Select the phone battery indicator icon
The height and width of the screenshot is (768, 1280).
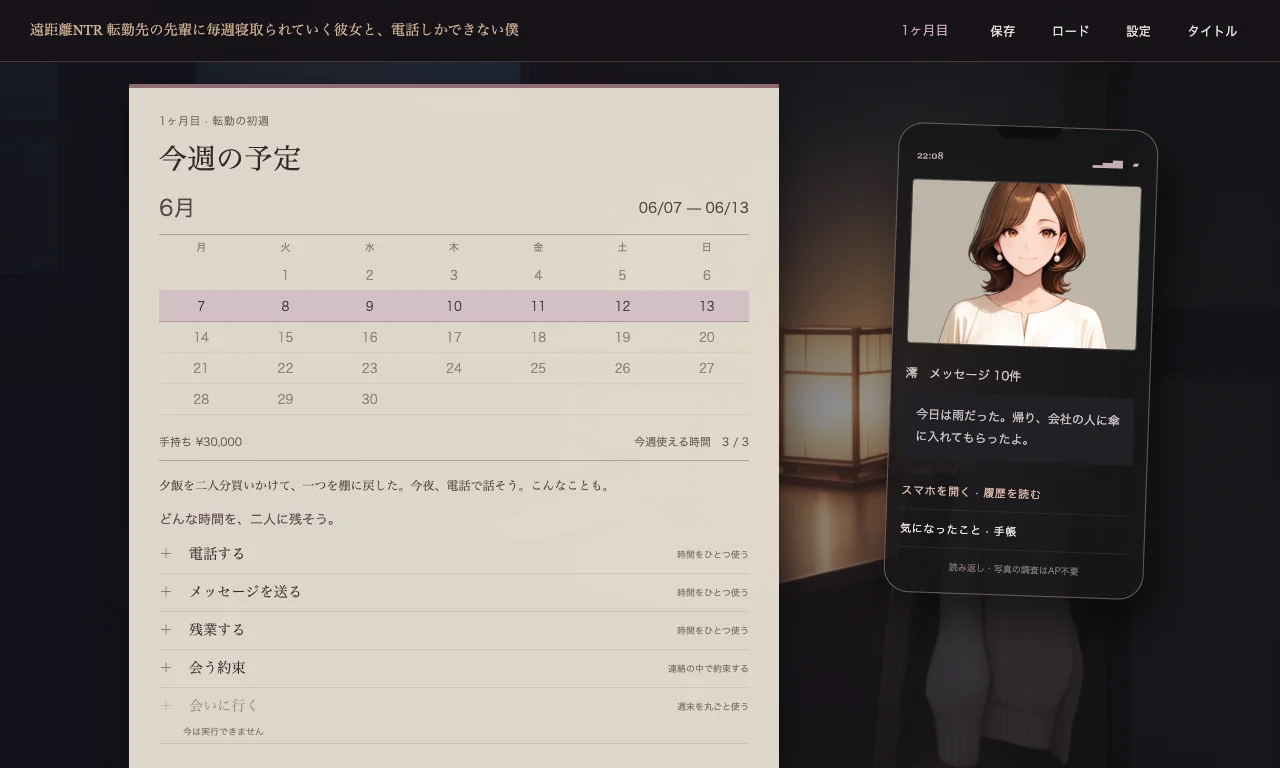click(x=1136, y=166)
